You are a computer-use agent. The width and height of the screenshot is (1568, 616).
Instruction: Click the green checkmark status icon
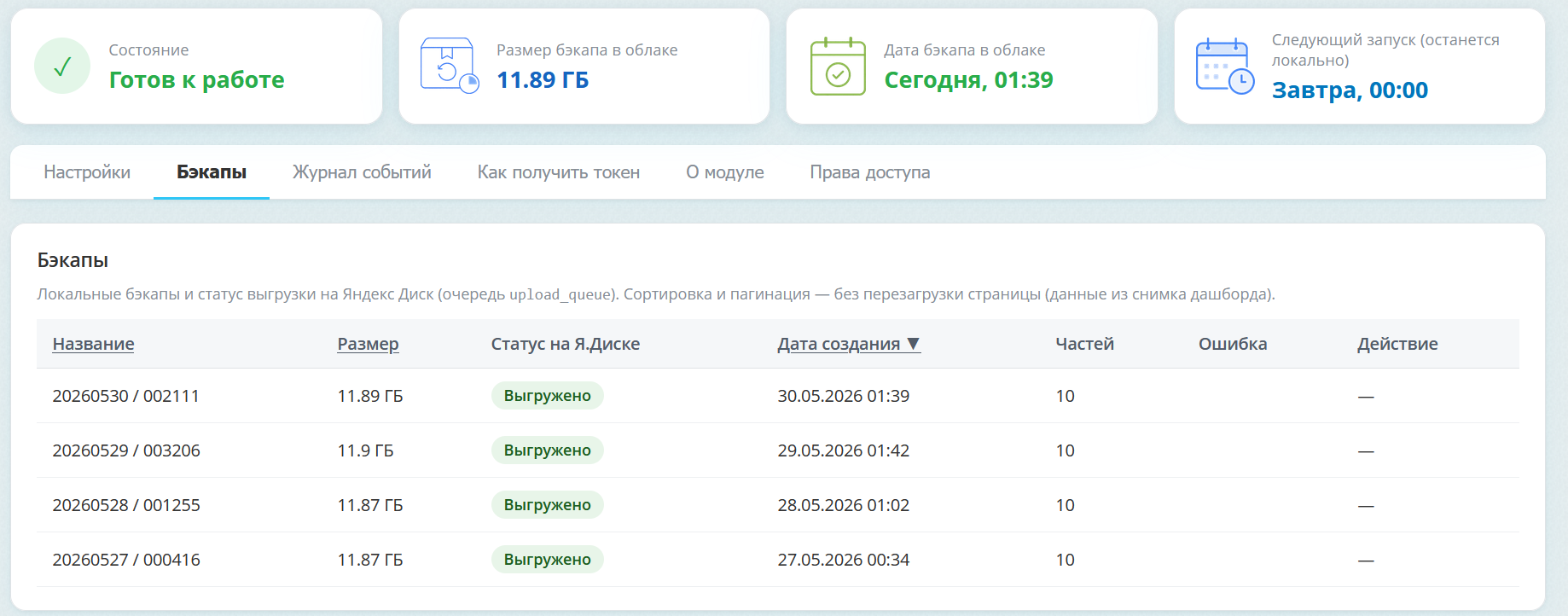(x=62, y=66)
